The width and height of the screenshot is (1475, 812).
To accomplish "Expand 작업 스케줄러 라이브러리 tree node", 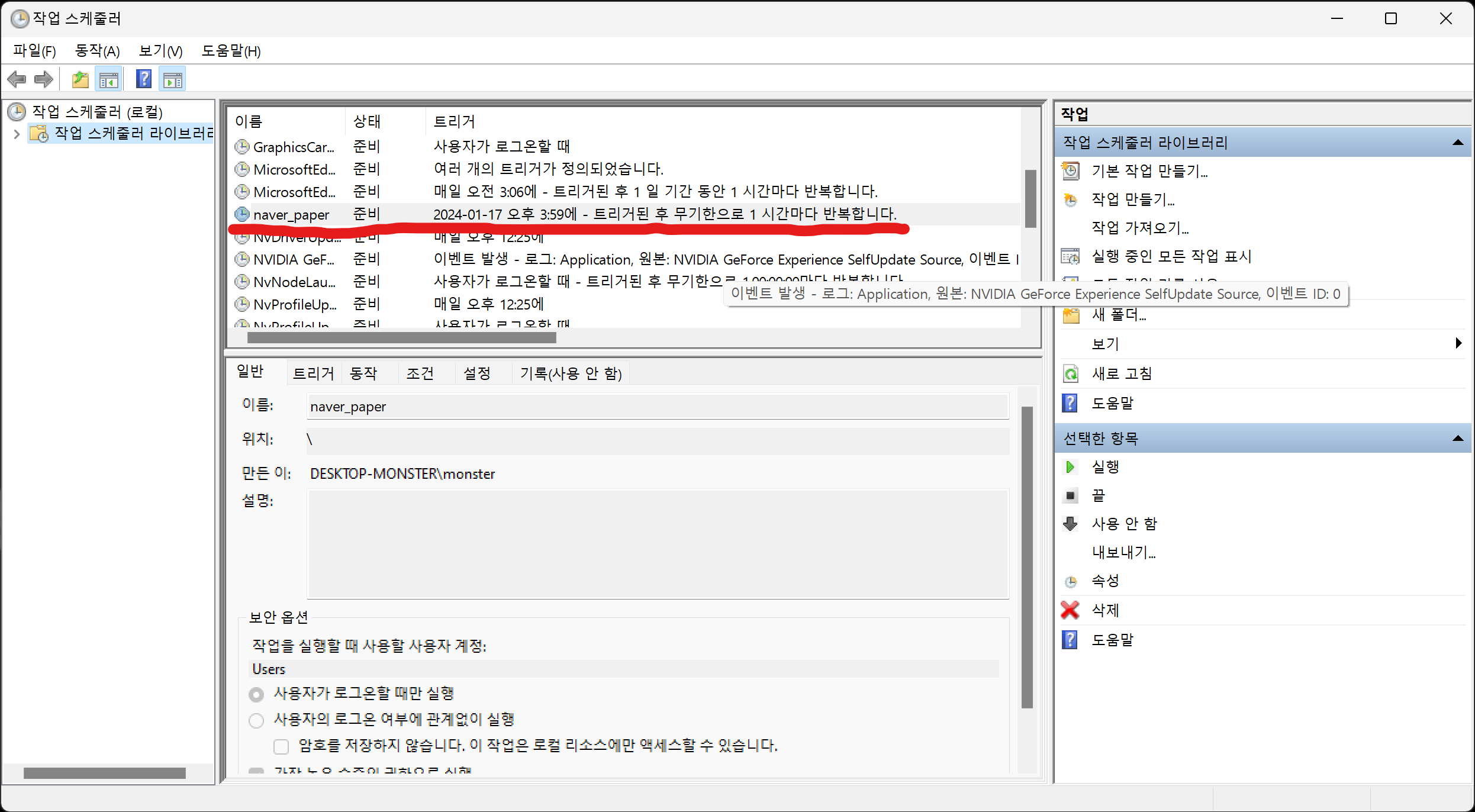I will pyautogui.click(x=17, y=134).
